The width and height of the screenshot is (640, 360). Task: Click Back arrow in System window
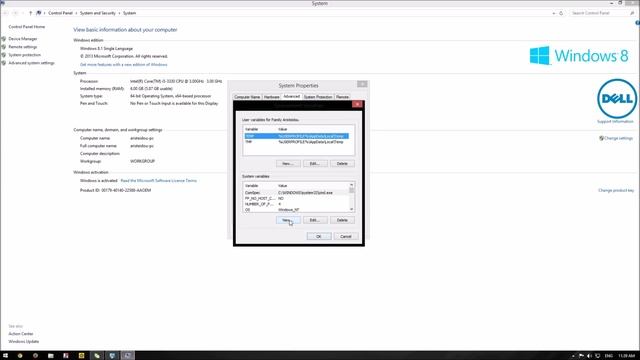[6, 13]
